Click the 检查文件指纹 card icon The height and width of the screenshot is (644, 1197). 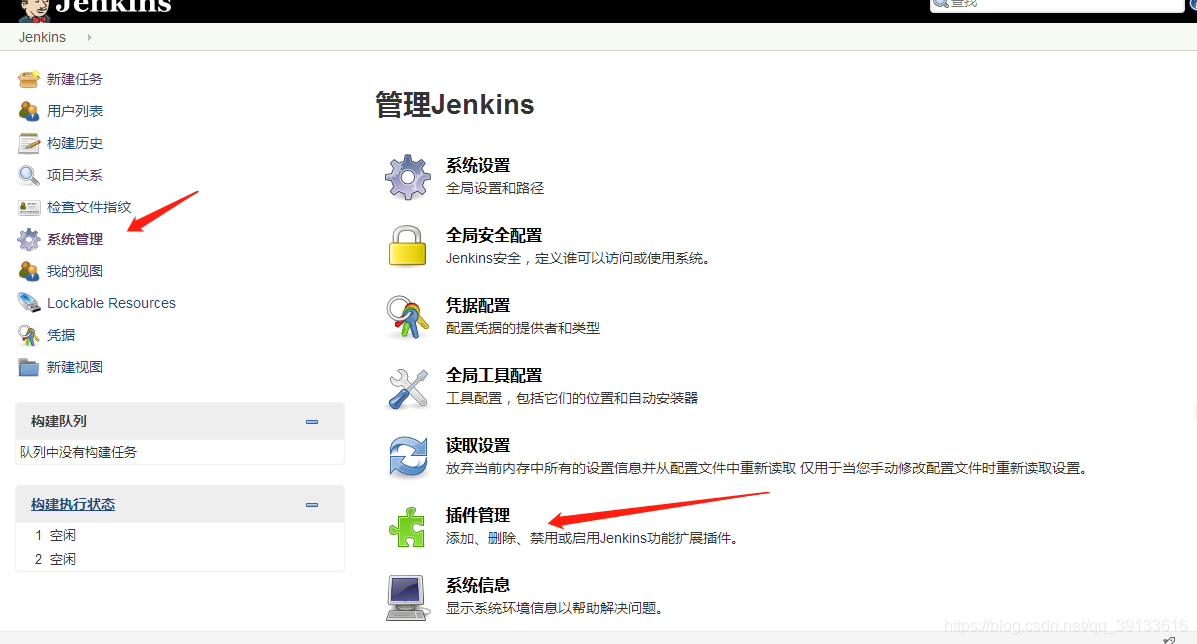29,208
